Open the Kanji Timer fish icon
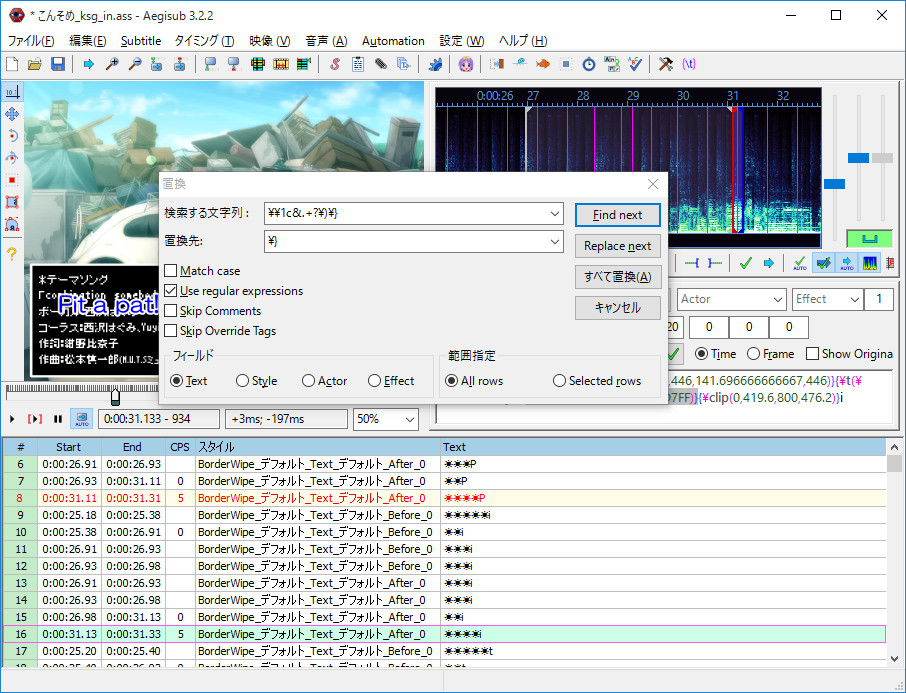Image resolution: width=906 pixels, height=693 pixels. (x=543, y=64)
